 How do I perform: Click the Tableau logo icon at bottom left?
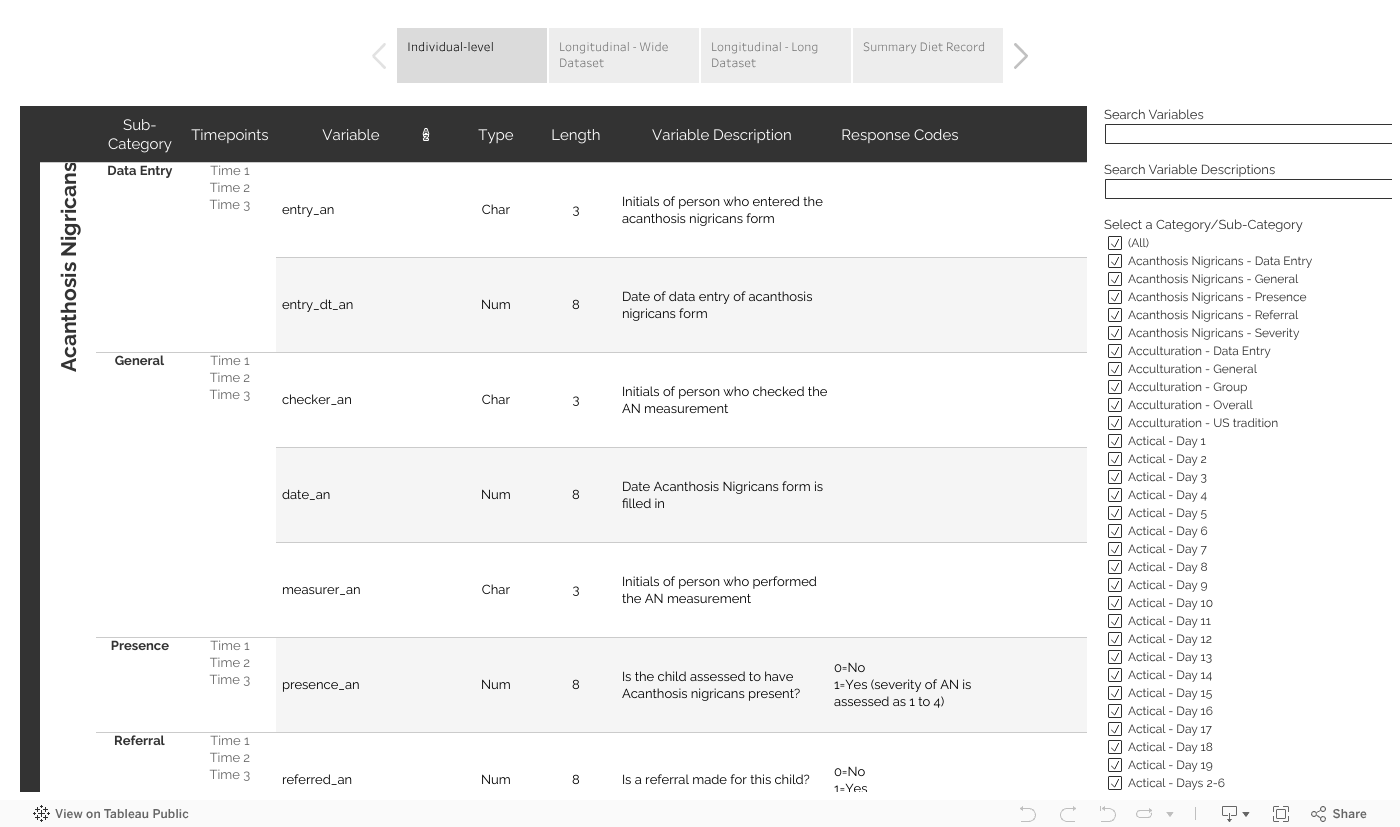click(x=41, y=814)
